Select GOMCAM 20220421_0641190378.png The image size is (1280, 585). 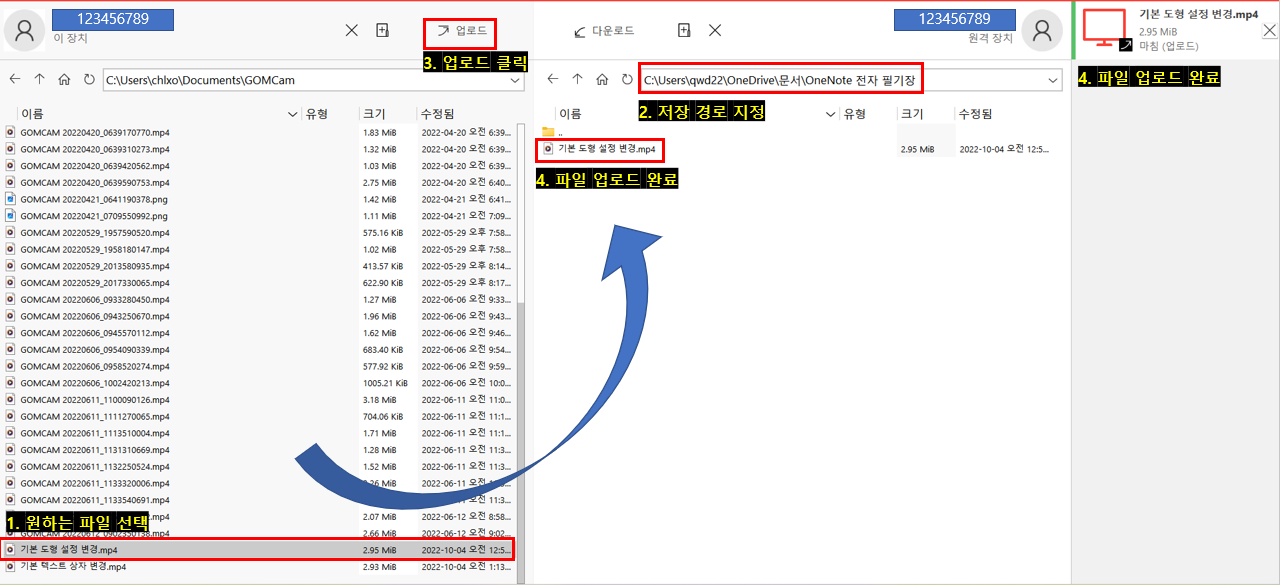94,199
